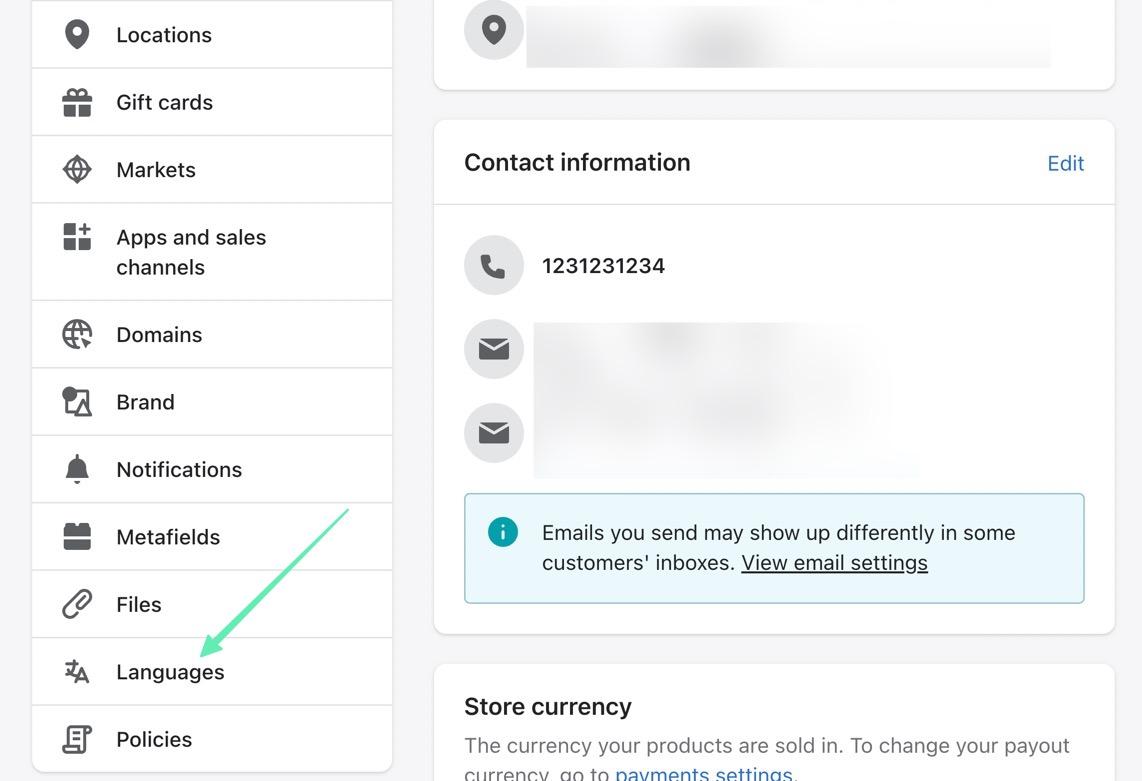This screenshot has height=781, width=1142.
Task: Click the Languages translate icon
Action: pyautogui.click(x=77, y=672)
